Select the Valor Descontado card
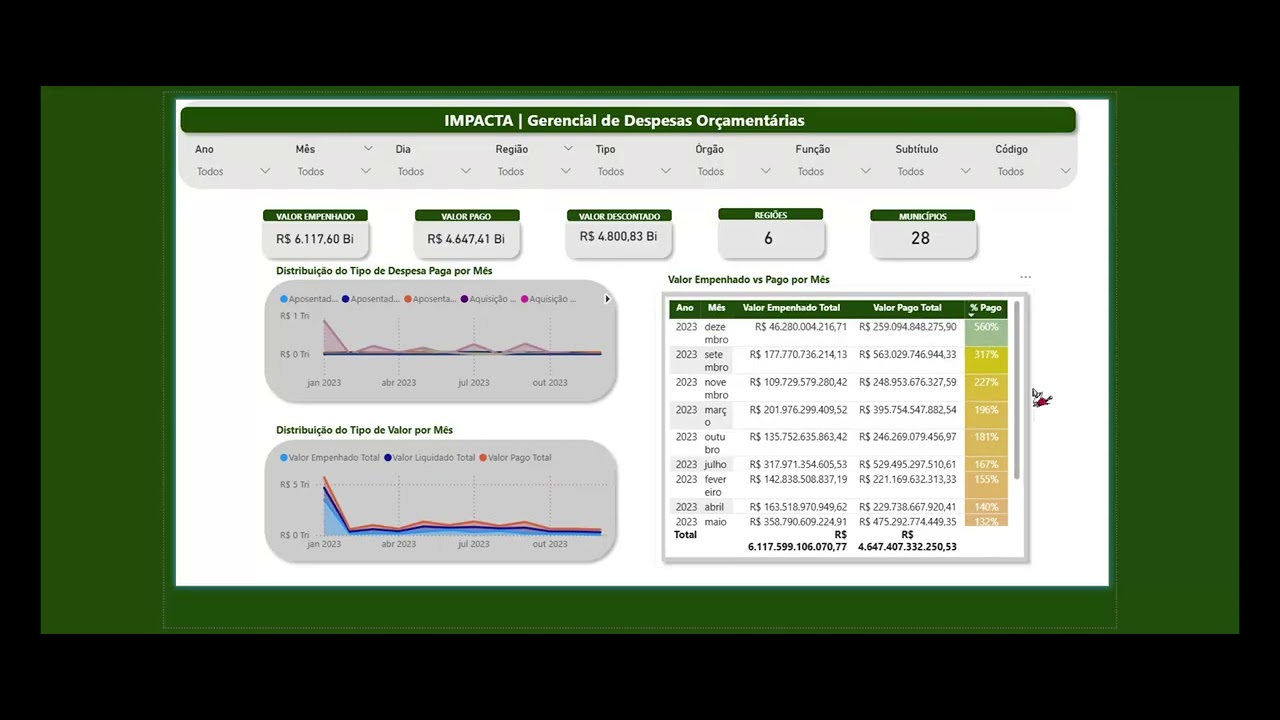1280x720 pixels. pos(618,232)
